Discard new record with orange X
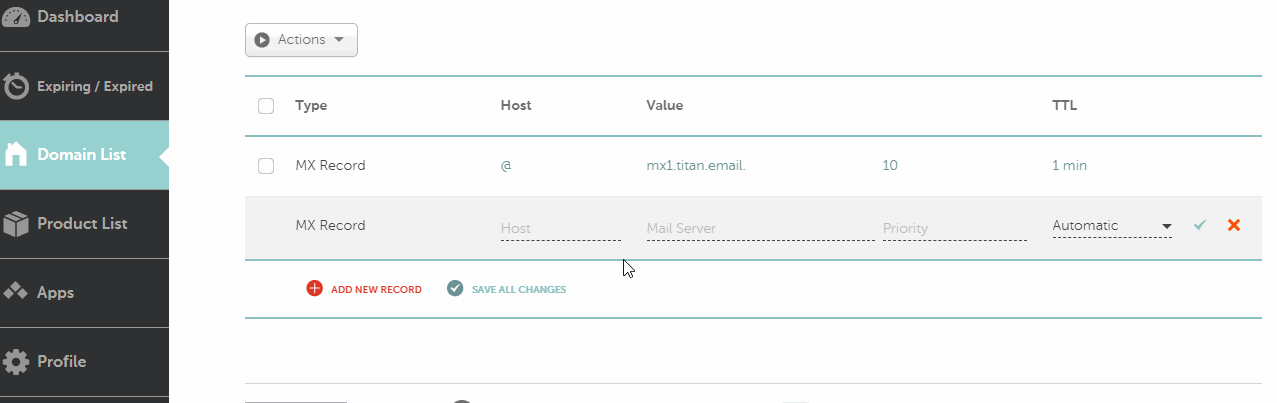 click(1234, 225)
